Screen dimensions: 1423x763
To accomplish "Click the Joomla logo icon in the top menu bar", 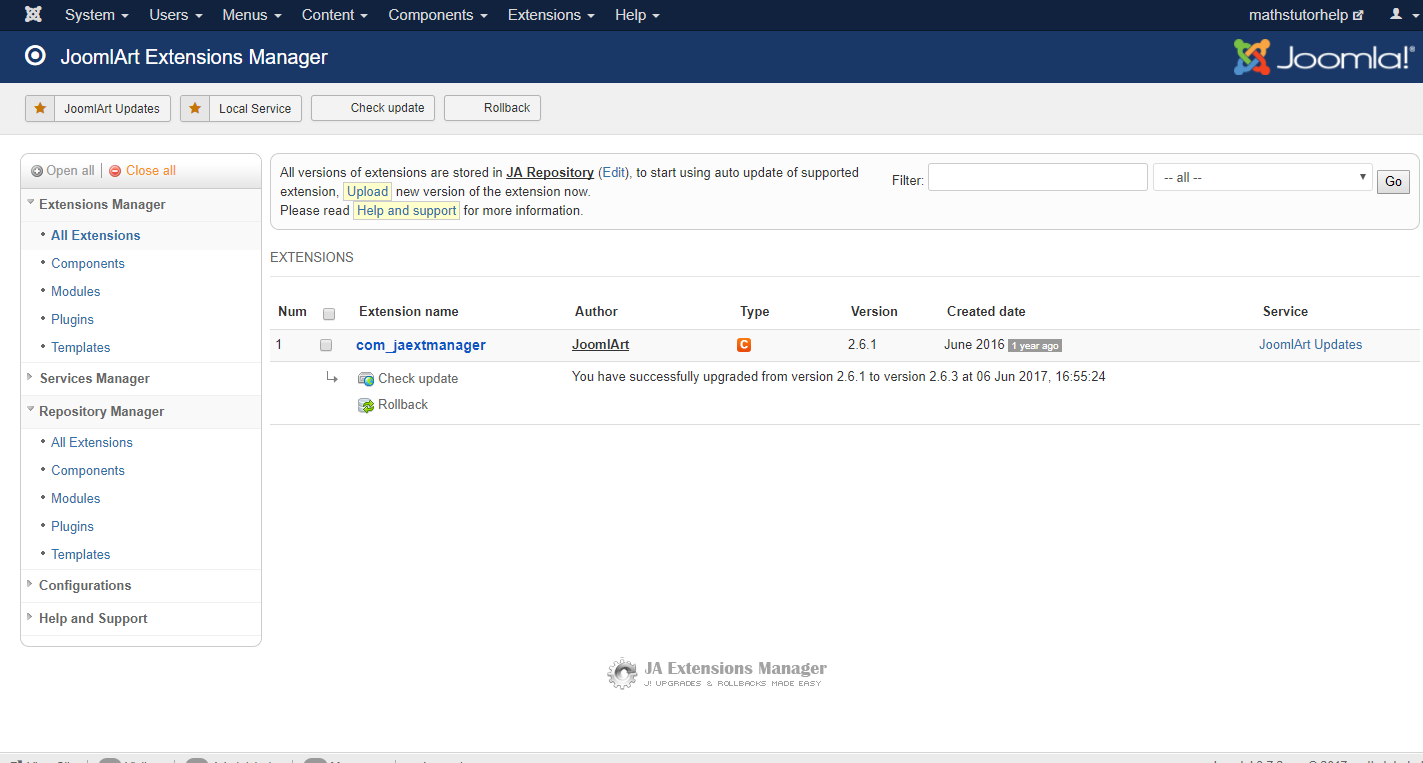I will click(33, 15).
